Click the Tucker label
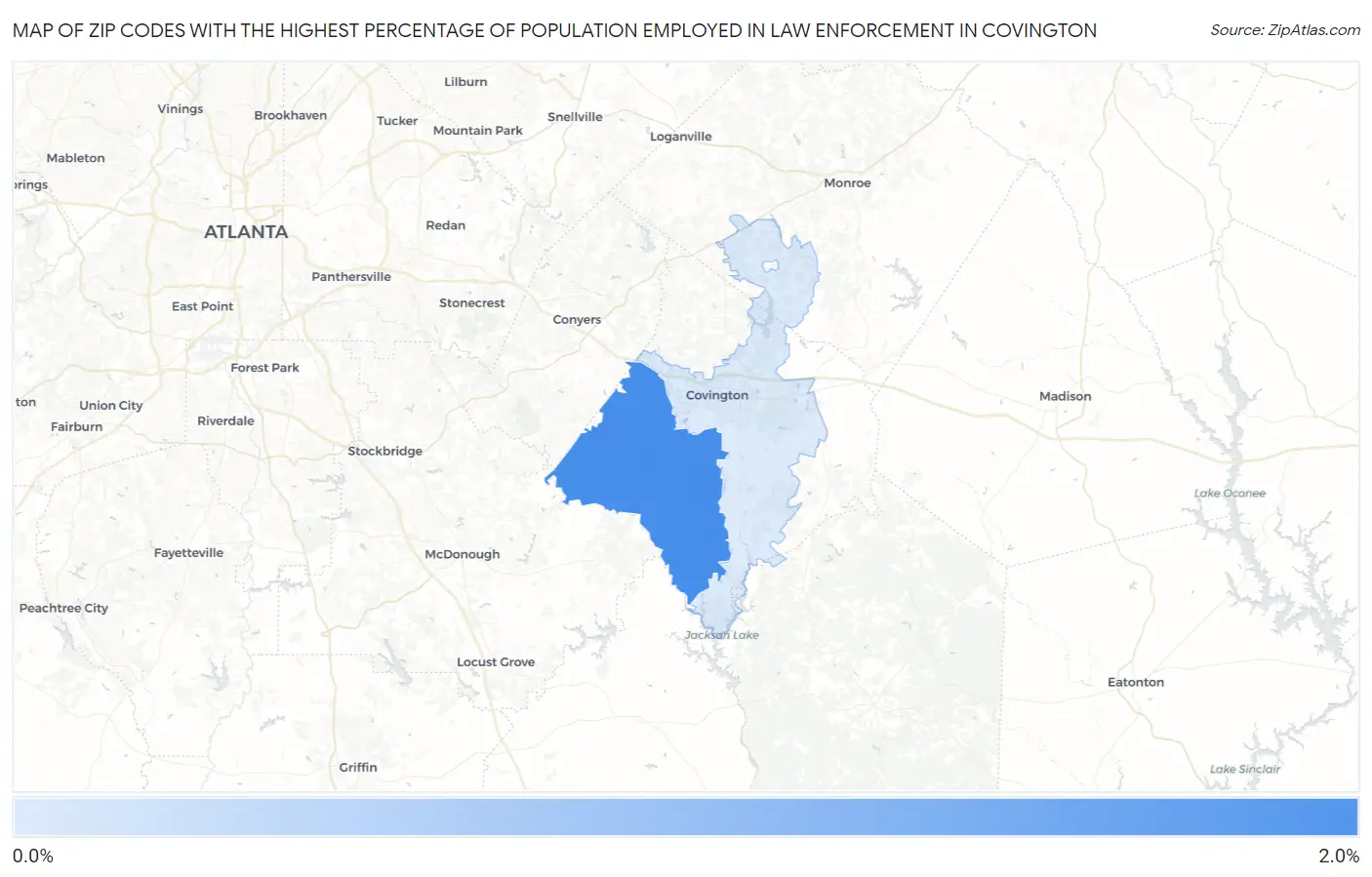1372x877 pixels. click(x=397, y=121)
